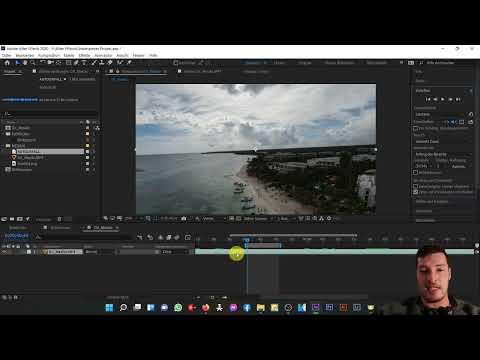Image resolution: width=480 pixels, height=360 pixels.
Task: Toggle the timeline layer's eye visibility
Action: (x=4, y=252)
